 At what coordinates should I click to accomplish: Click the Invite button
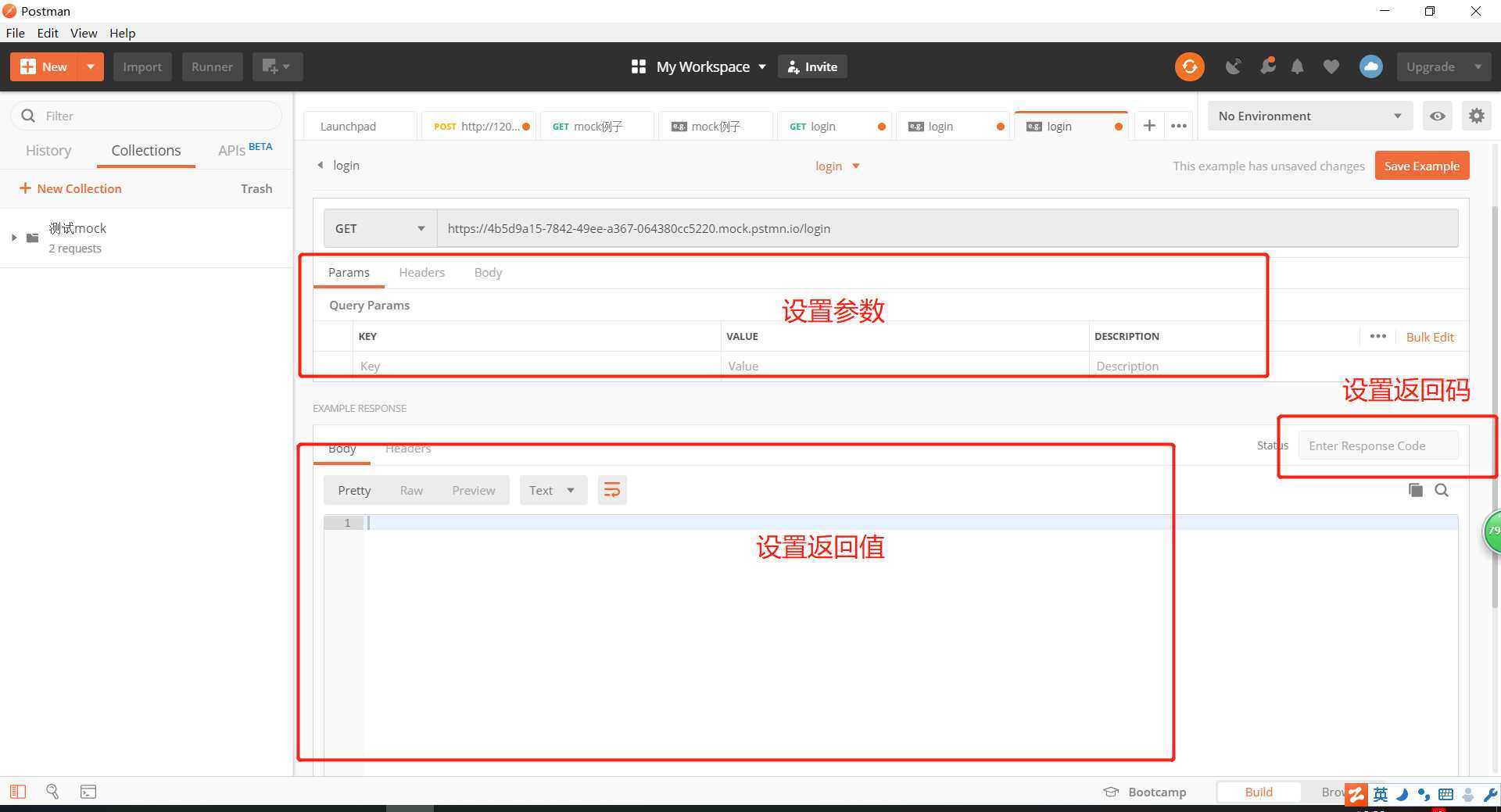812,66
